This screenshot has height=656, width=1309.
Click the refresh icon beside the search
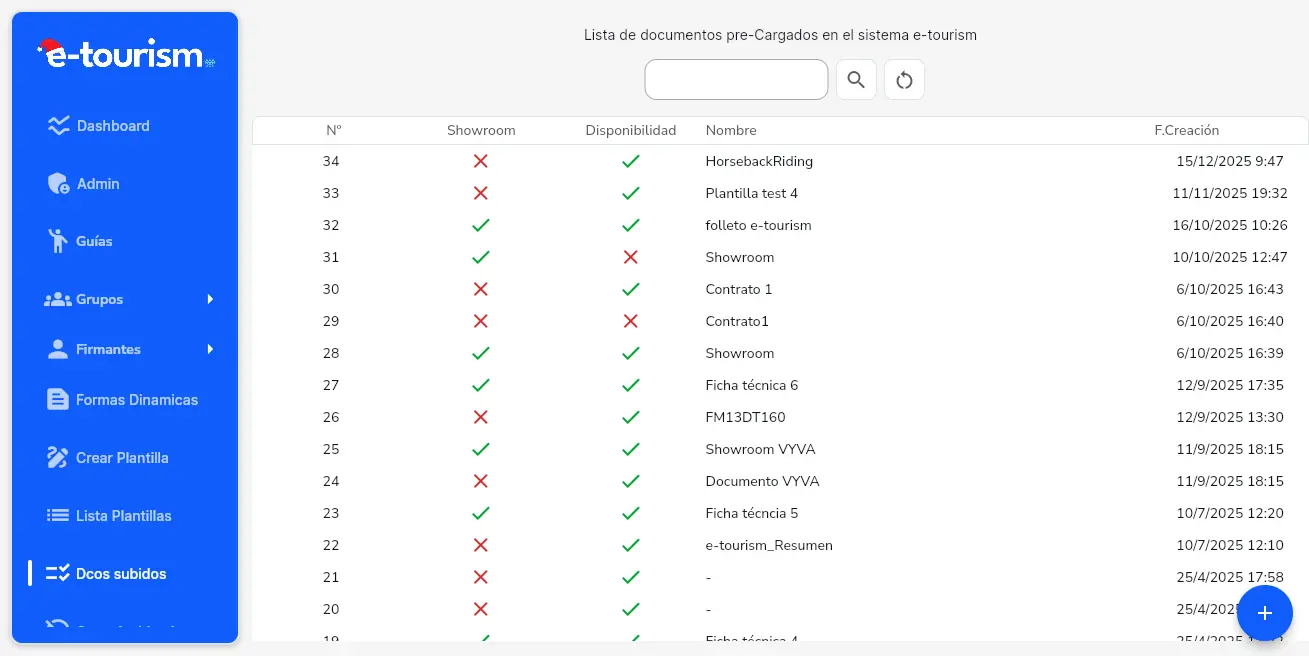click(x=904, y=79)
